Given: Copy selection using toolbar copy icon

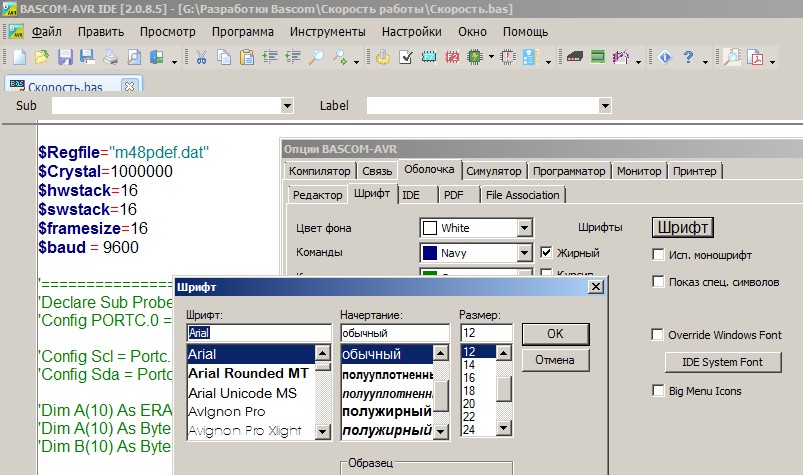Looking at the screenshot, I should 224,57.
